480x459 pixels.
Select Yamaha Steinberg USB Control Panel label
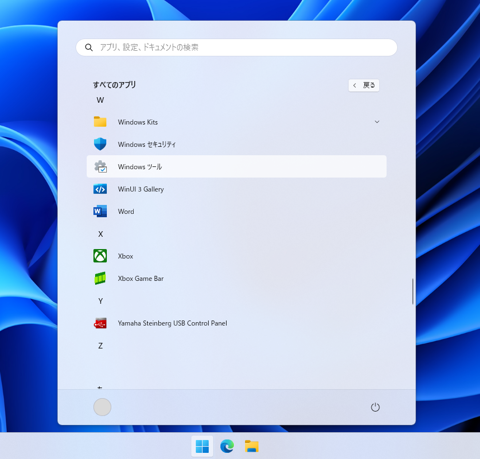[172, 323]
